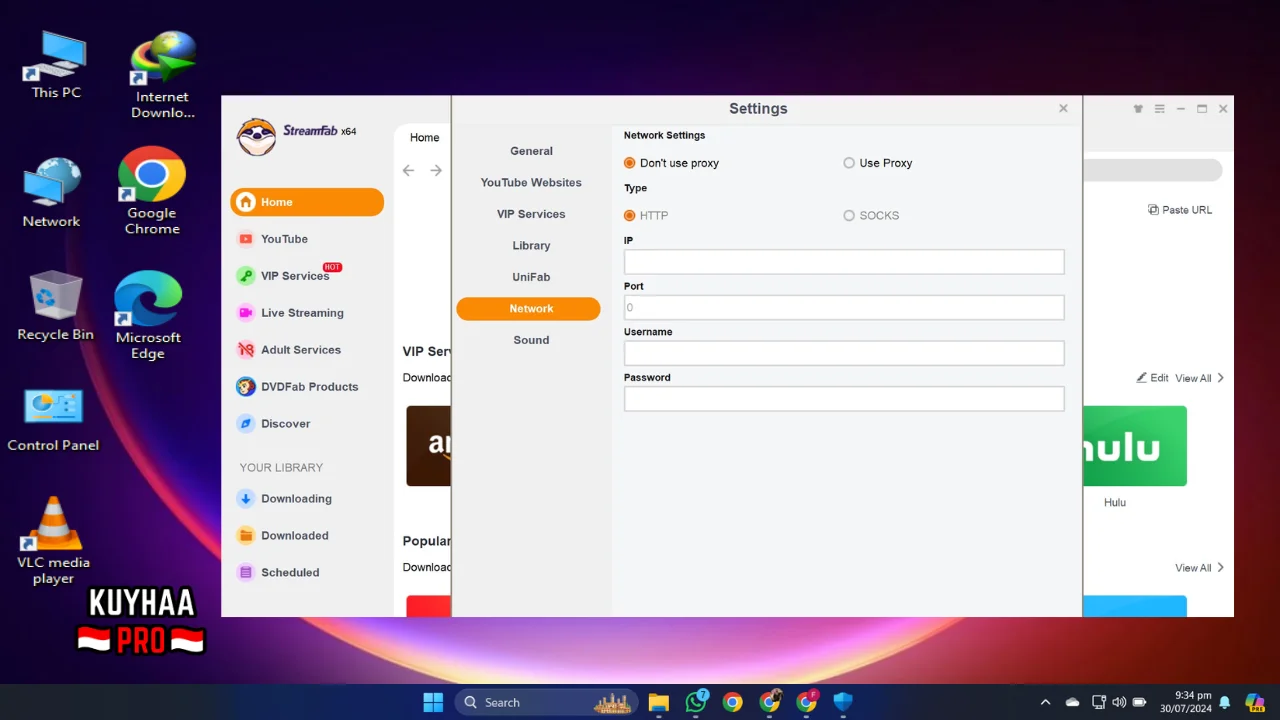Click the StreamFab skin shirt icon

tap(1138, 109)
